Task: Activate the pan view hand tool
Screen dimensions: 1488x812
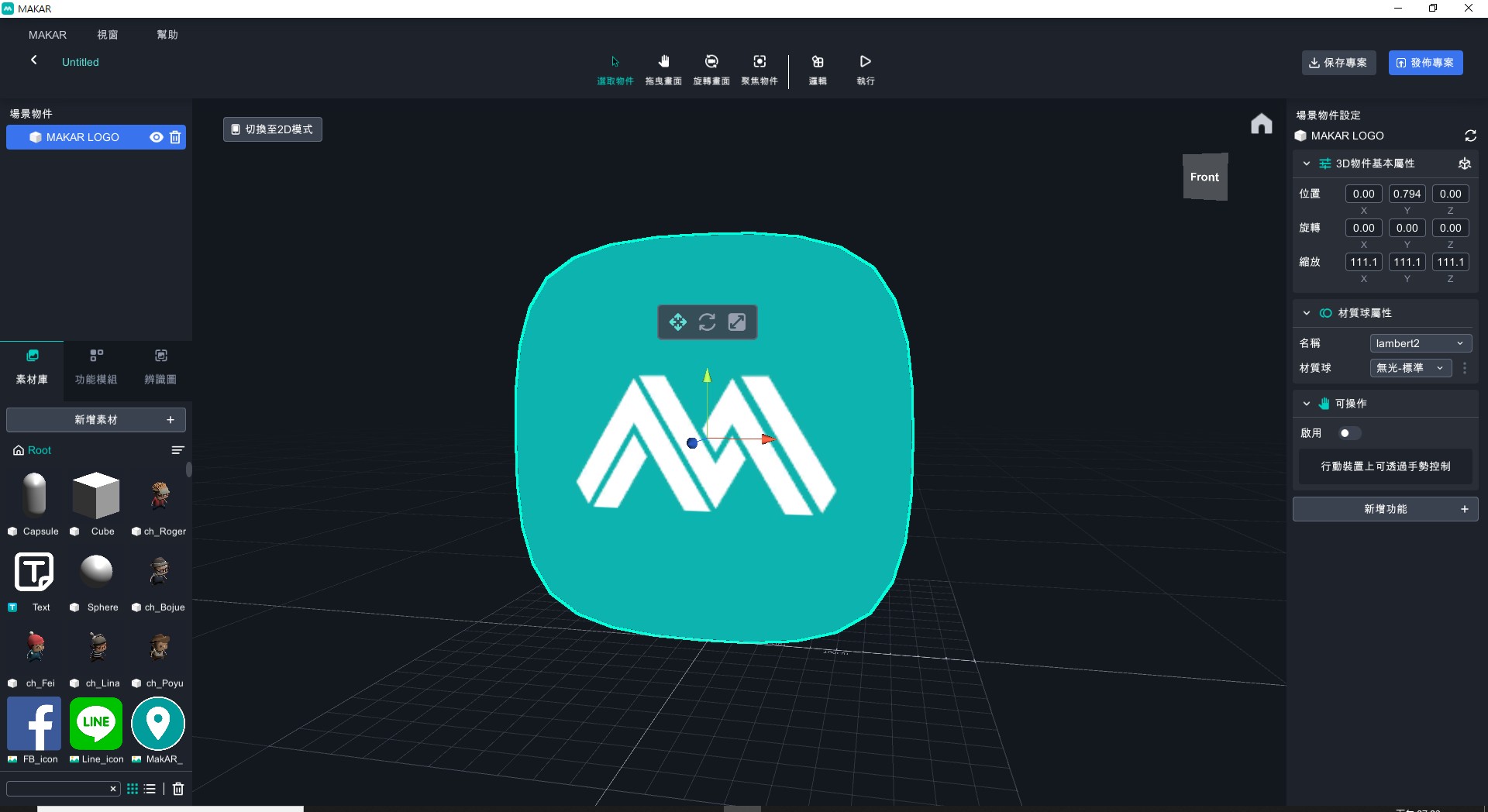Action: tap(663, 69)
